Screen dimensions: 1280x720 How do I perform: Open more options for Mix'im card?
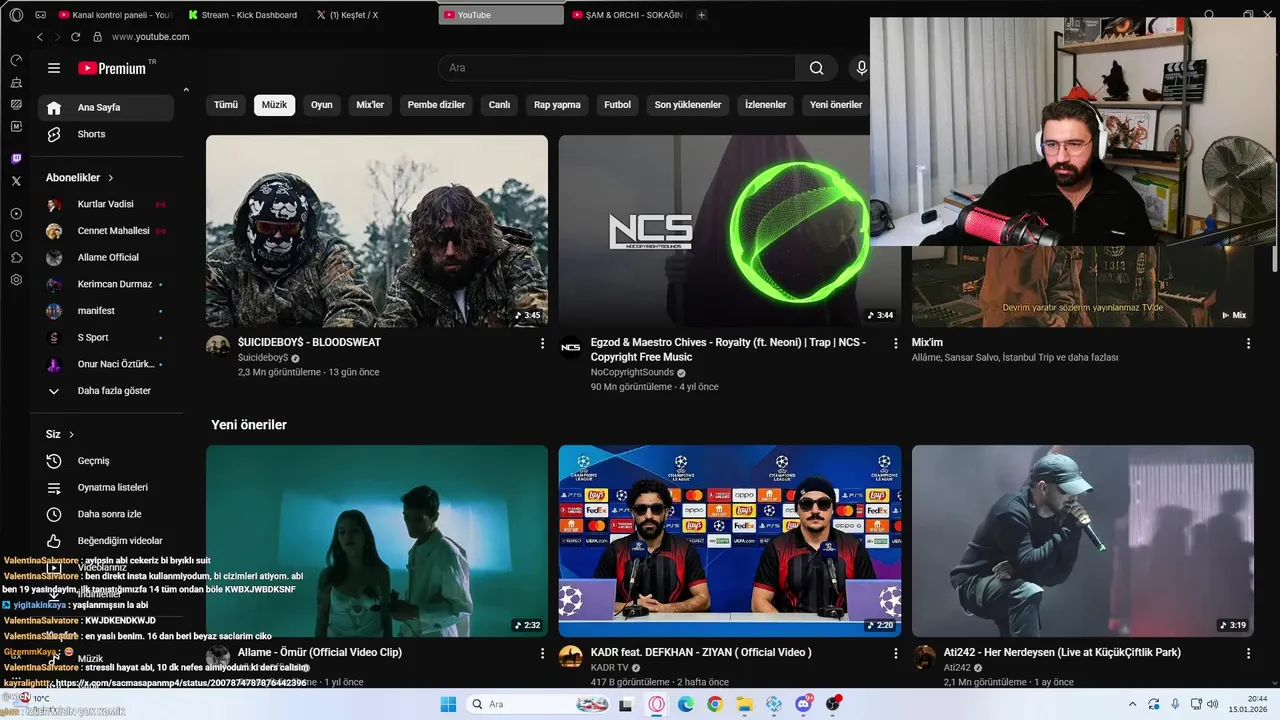coord(1248,343)
